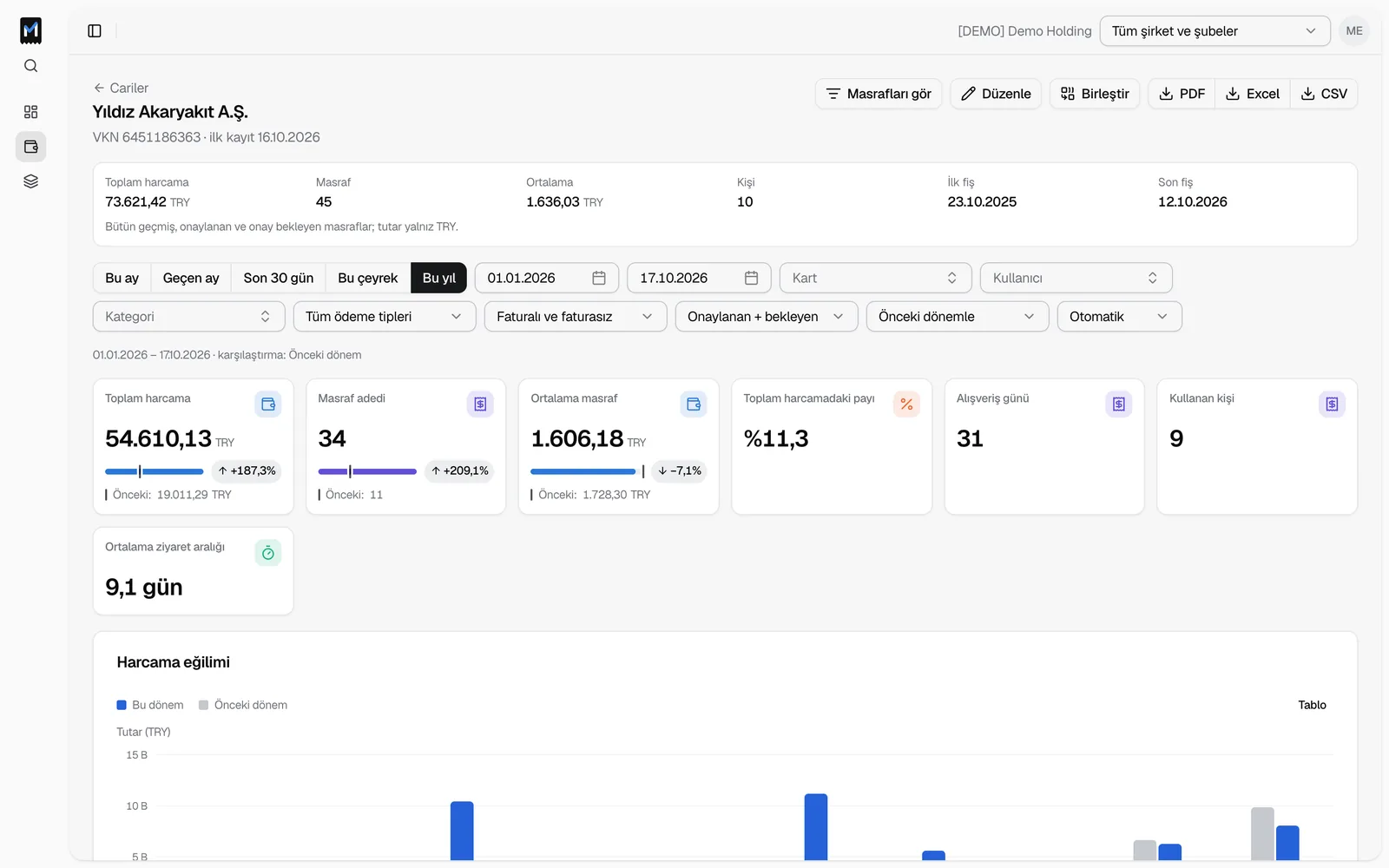Open the Kart filter dropdown
Image resolution: width=1389 pixels, height=868 pixels.
pos(875,278)
